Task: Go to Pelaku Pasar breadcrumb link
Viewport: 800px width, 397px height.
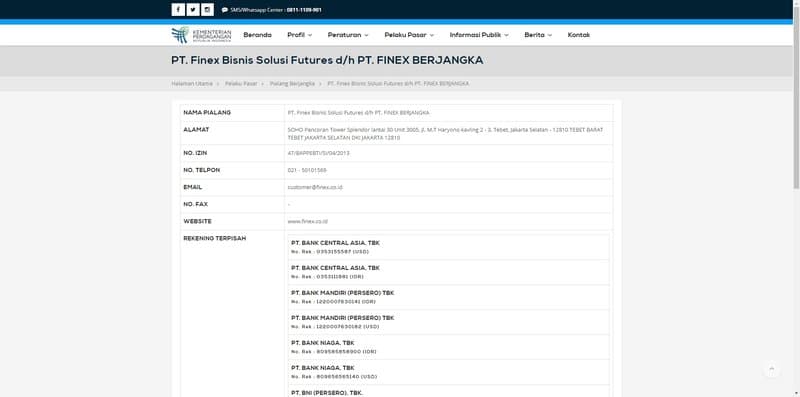Action: pyautogui.click(x=241, y=83)
